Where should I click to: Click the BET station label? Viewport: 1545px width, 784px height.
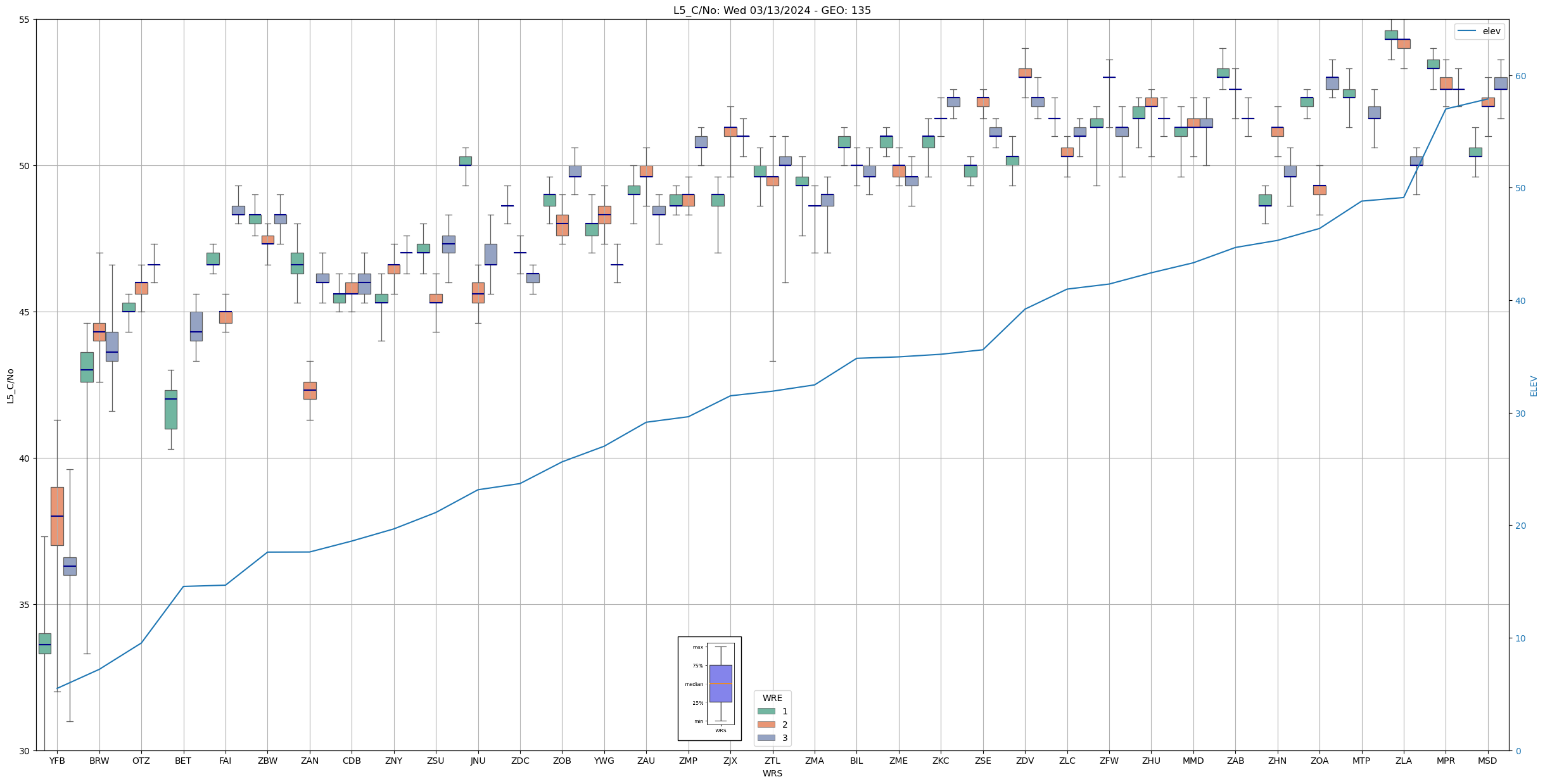[183, 761]
